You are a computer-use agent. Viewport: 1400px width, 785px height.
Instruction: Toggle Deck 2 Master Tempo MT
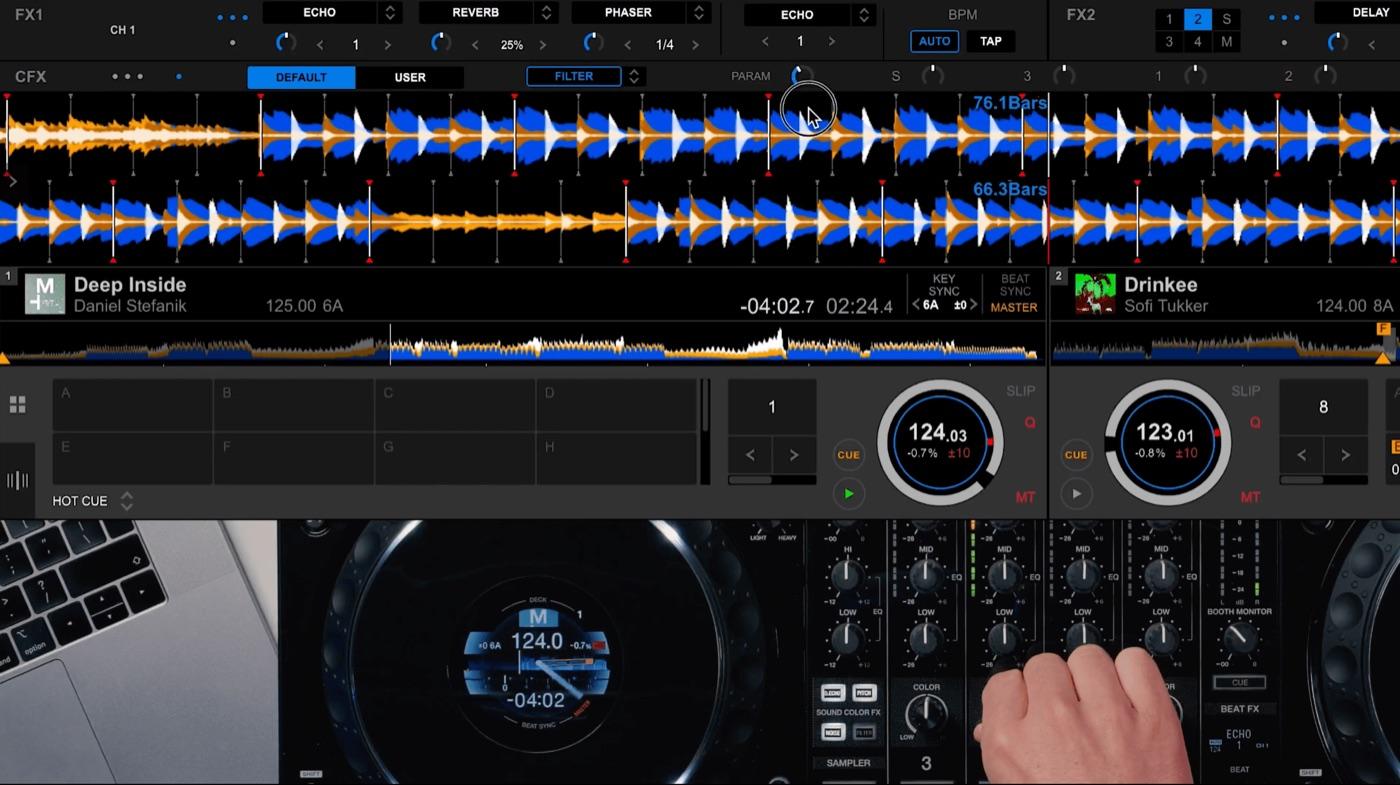(1250, 497)
